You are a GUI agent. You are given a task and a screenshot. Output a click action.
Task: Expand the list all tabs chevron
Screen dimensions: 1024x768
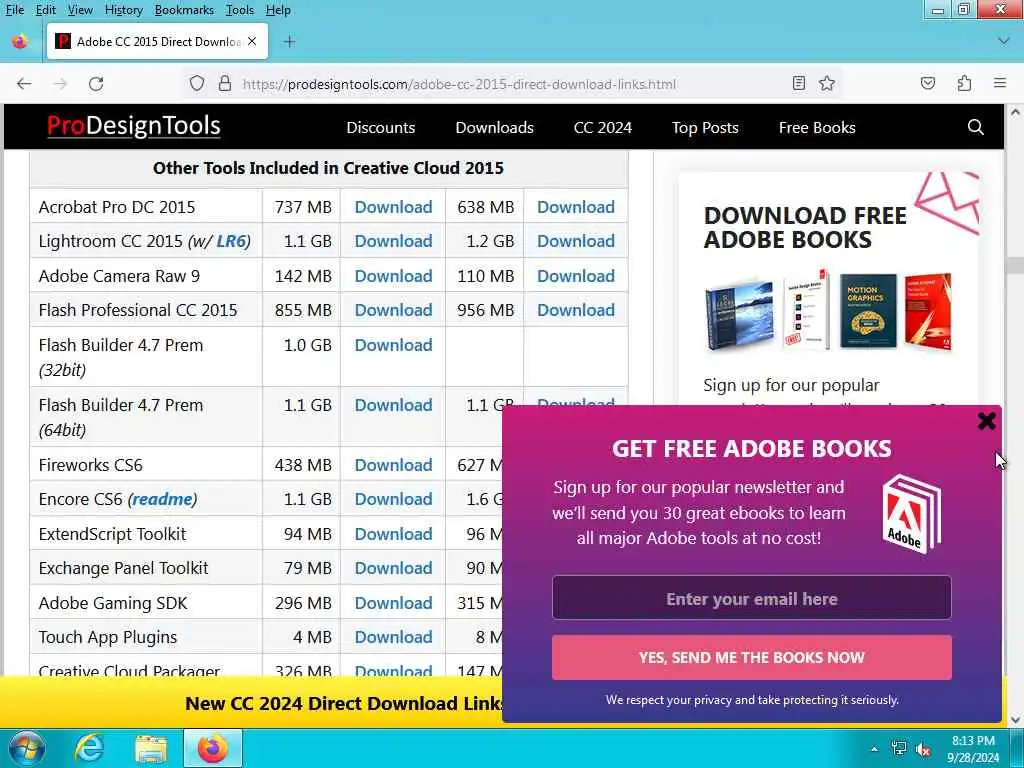pos(1004,41)
